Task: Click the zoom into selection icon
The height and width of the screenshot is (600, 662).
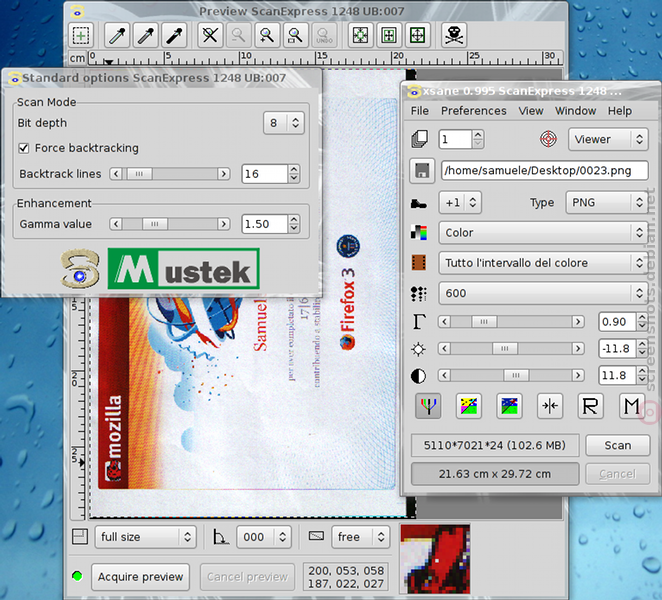Action: [295, 35]
